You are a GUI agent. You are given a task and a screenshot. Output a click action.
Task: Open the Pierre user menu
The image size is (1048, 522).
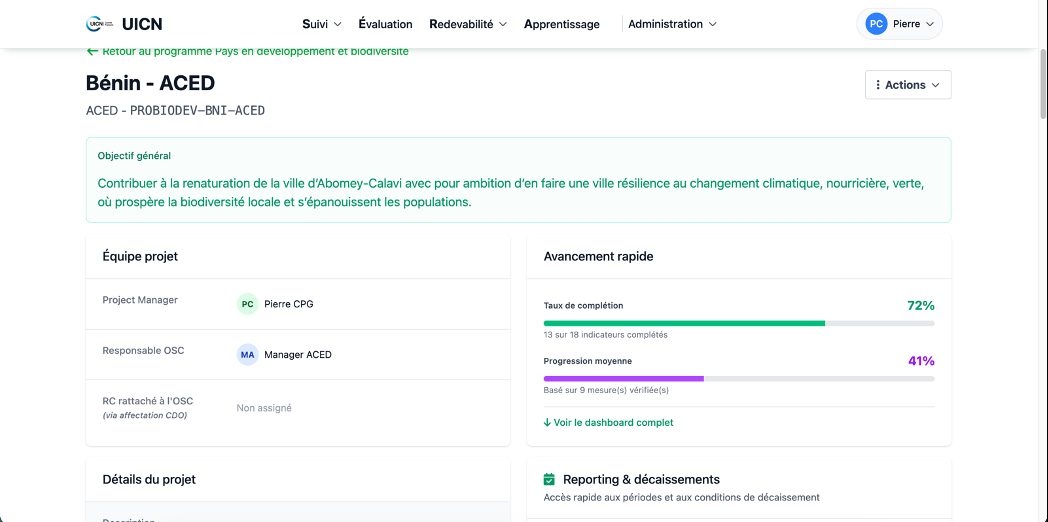[x=900, y=24]
